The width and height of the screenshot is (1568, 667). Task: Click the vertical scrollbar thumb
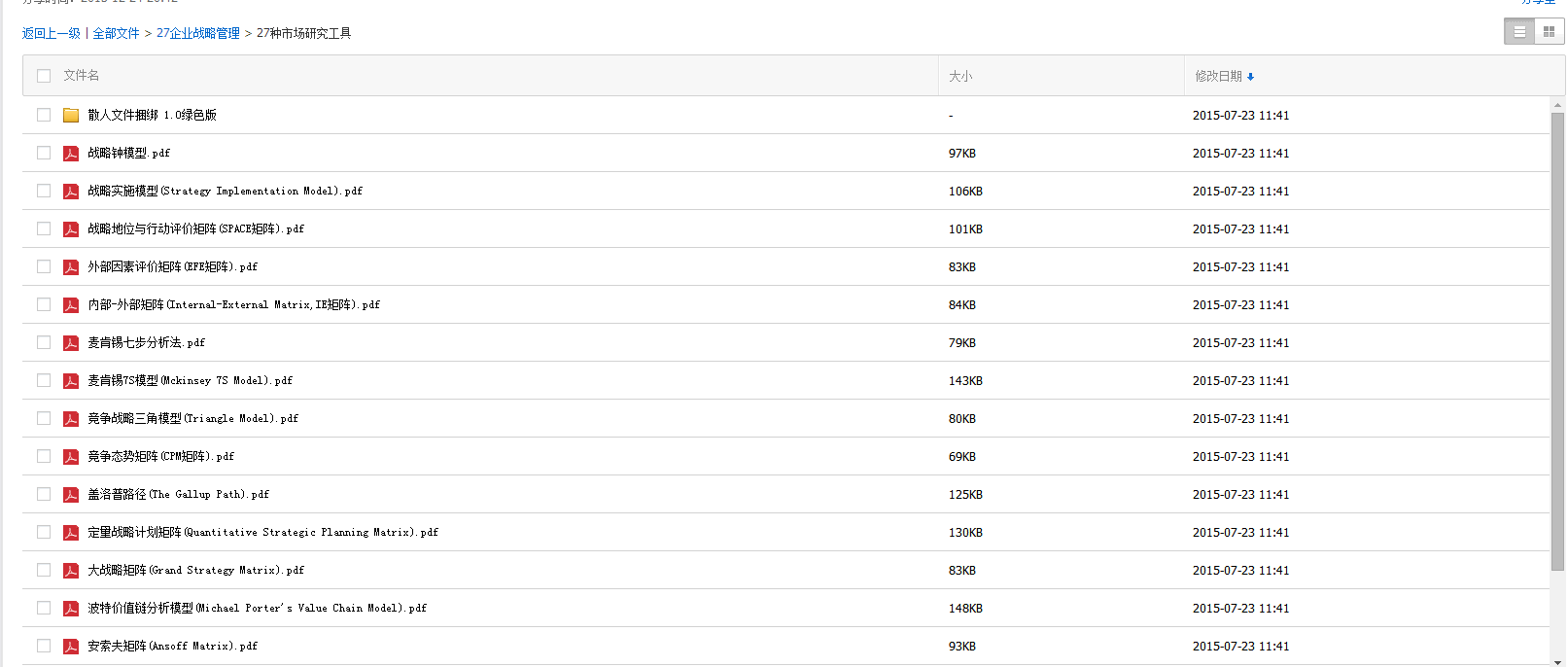[1557, 340]
